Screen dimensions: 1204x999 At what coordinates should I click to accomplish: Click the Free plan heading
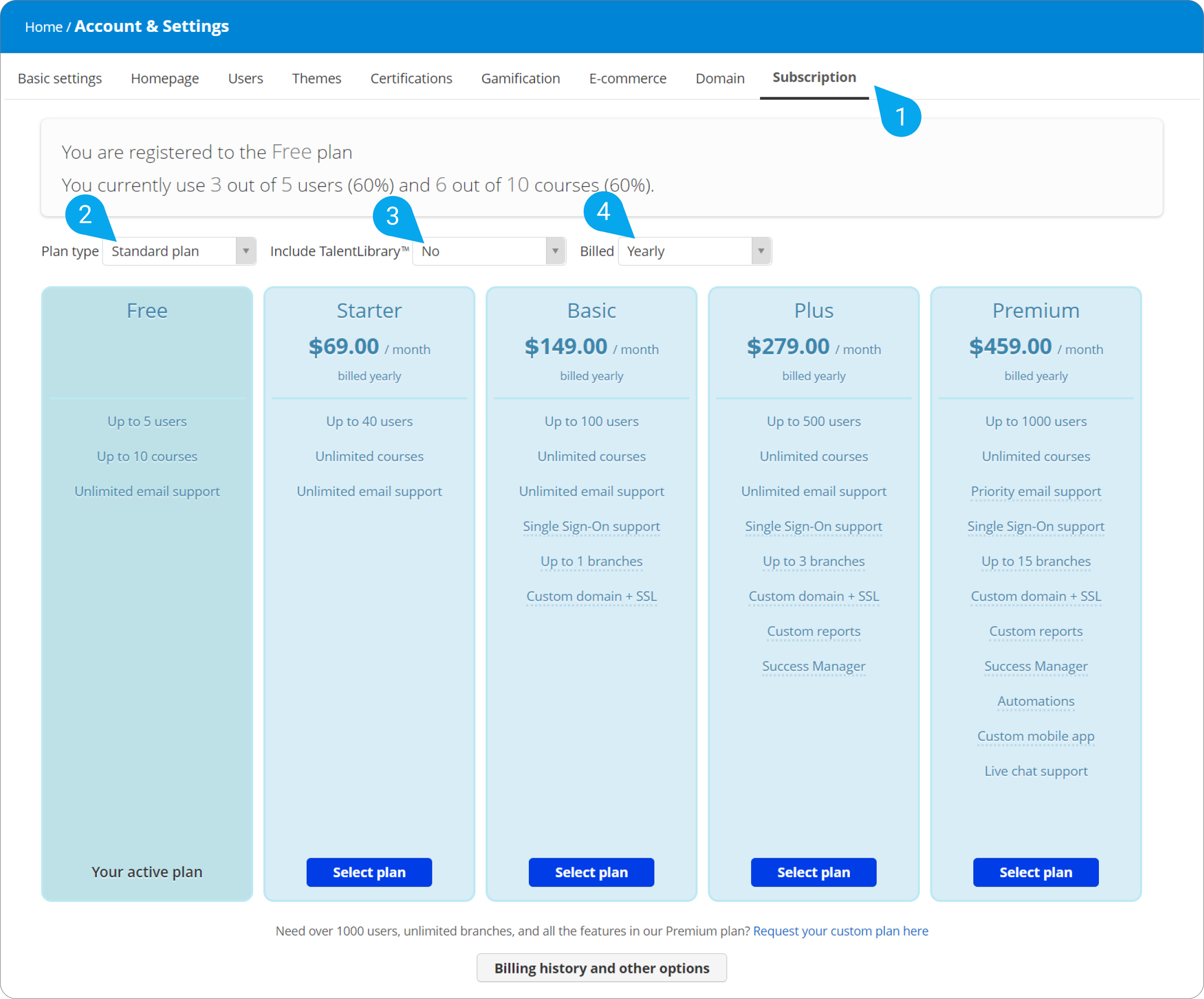point(147,311)
